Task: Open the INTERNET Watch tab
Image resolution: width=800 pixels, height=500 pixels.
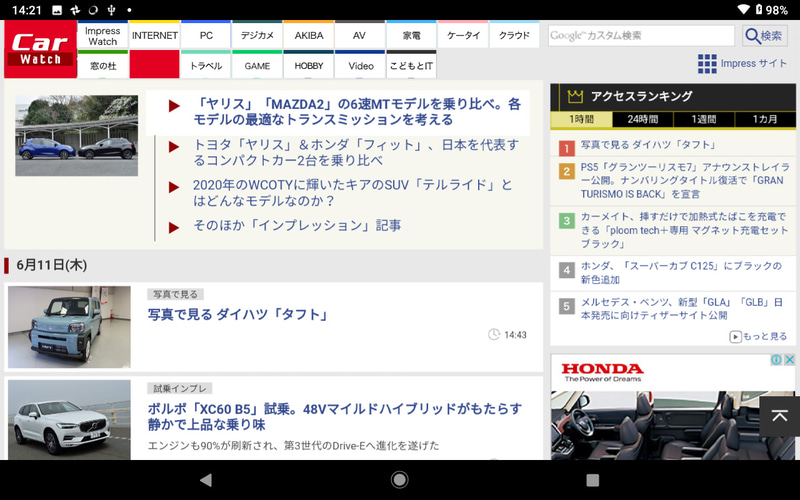Action: click(155, 35)
